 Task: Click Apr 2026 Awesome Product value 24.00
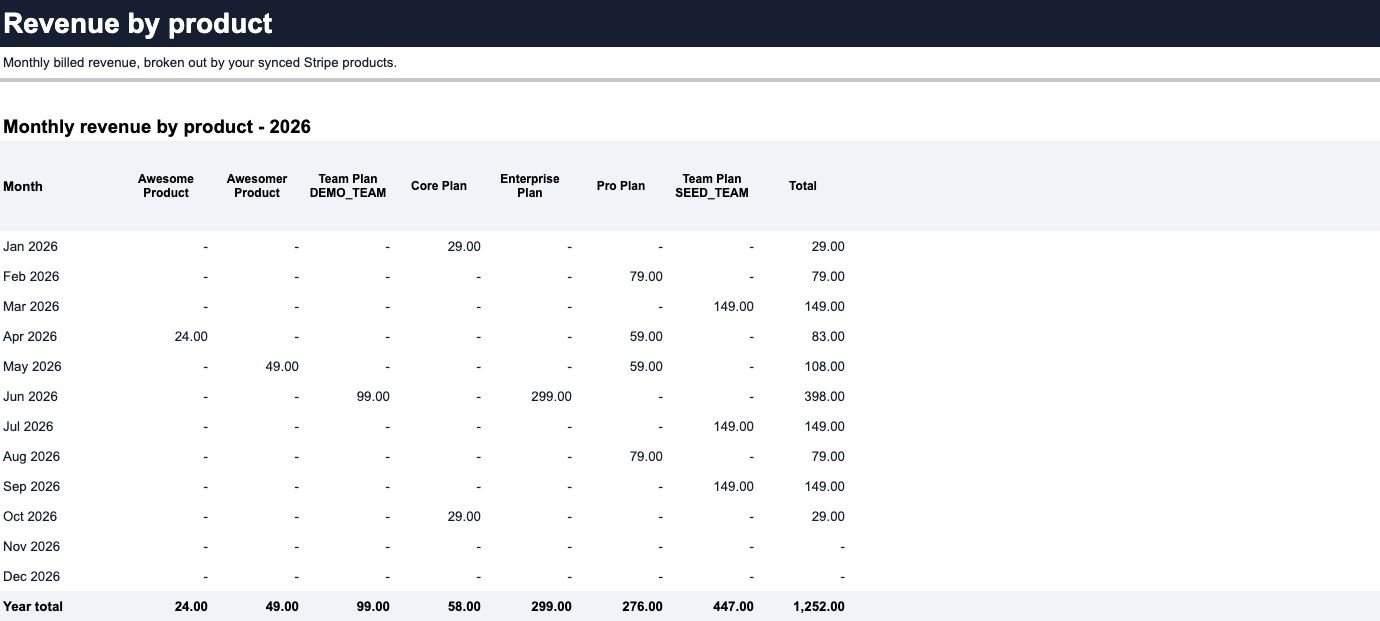point(191,336)
